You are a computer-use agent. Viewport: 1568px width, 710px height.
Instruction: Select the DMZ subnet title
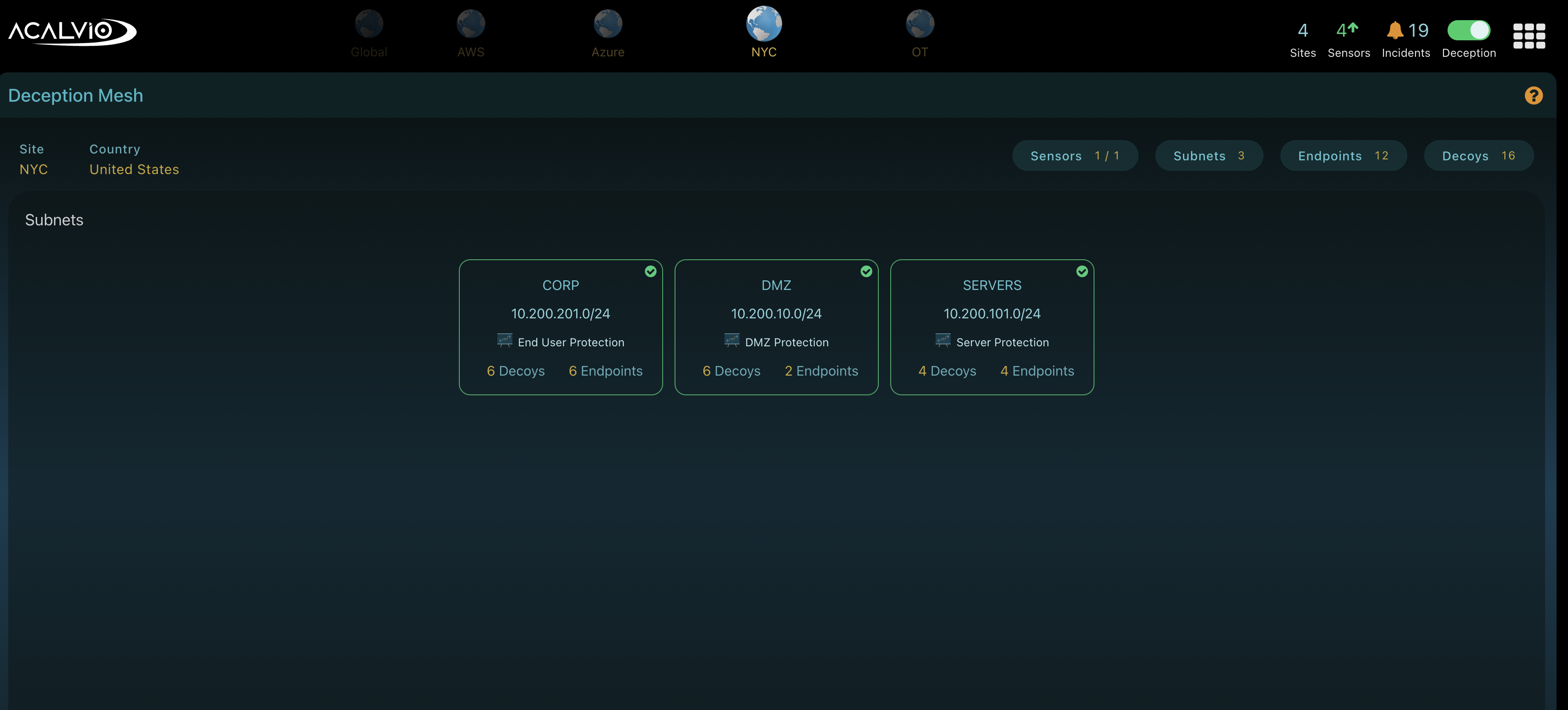[776, 285]
